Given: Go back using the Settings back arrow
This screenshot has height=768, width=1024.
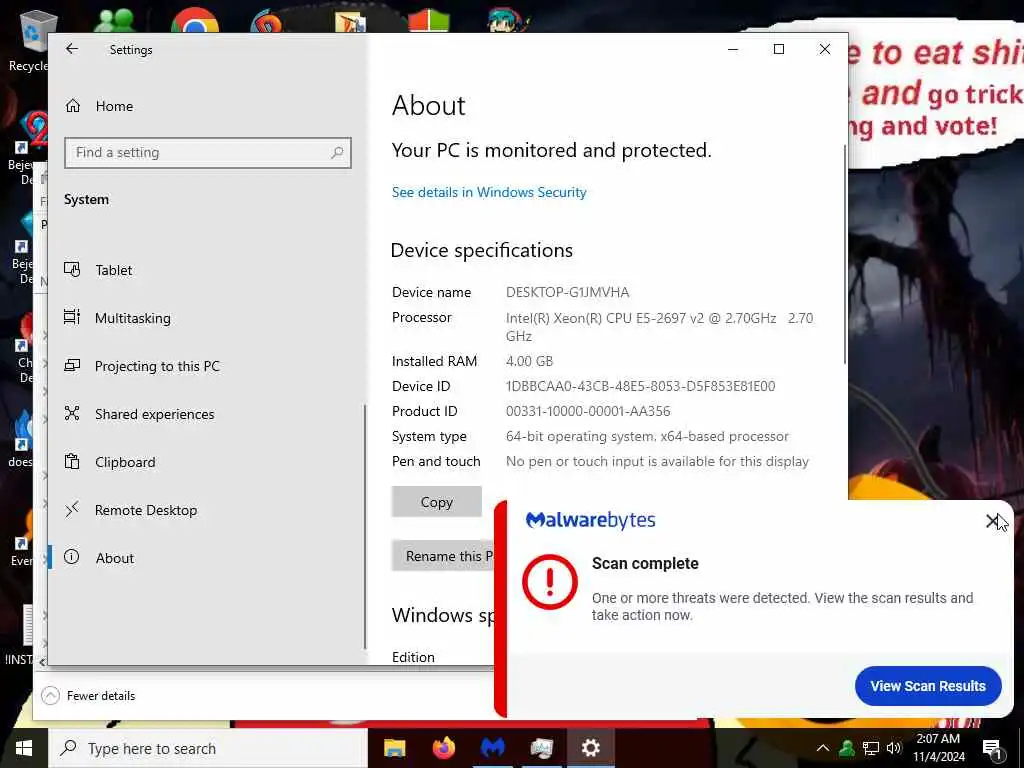Looking at the screenshot, I should point(72,49).
